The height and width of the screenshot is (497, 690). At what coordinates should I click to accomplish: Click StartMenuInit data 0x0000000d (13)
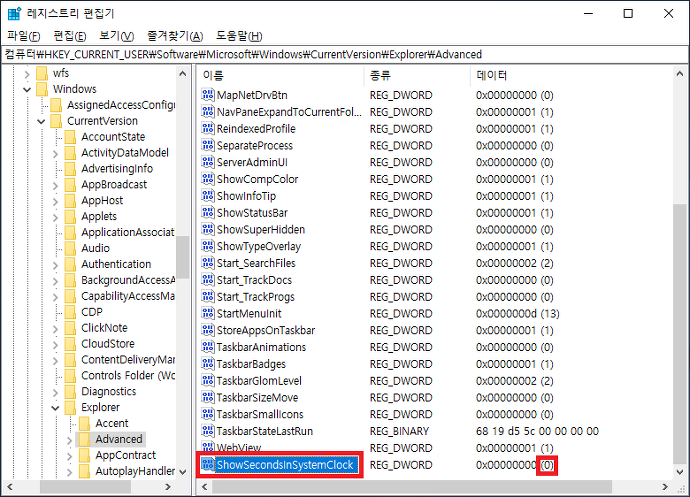518,313
